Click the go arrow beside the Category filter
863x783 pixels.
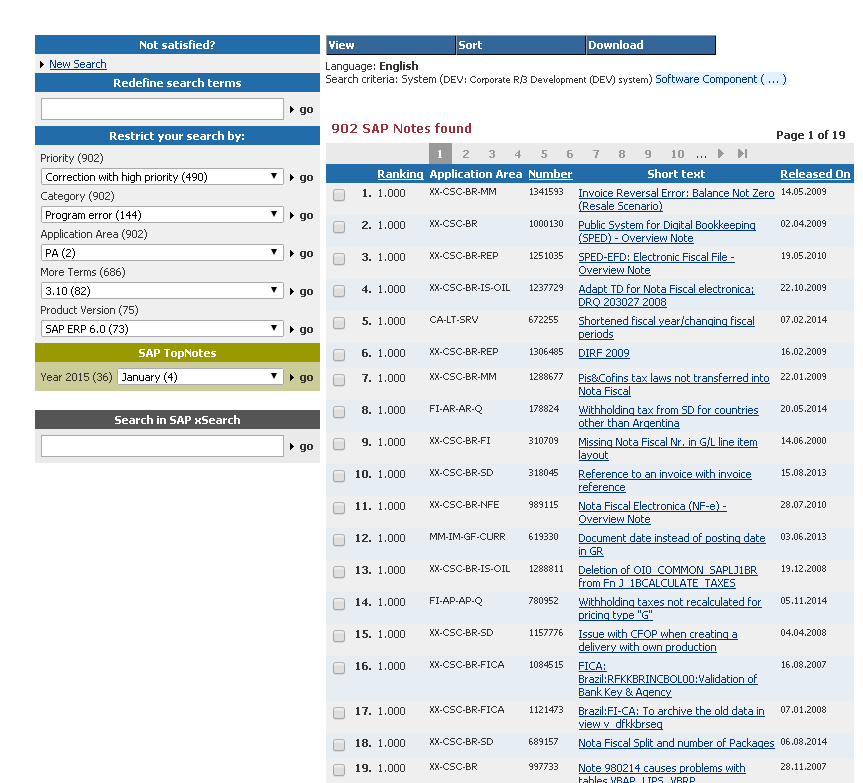coord(303,214)
